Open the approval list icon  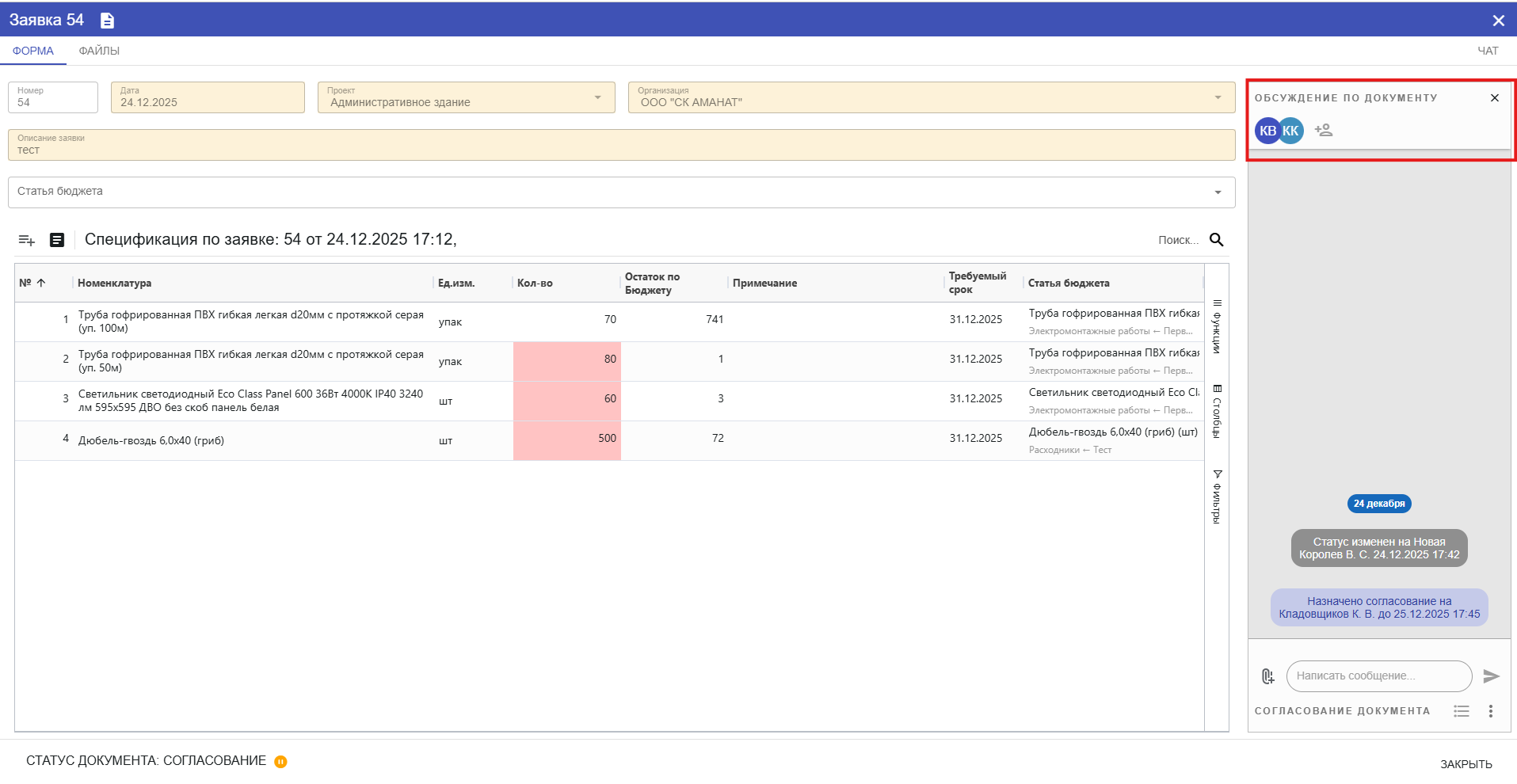click(x=1462, y=711)
